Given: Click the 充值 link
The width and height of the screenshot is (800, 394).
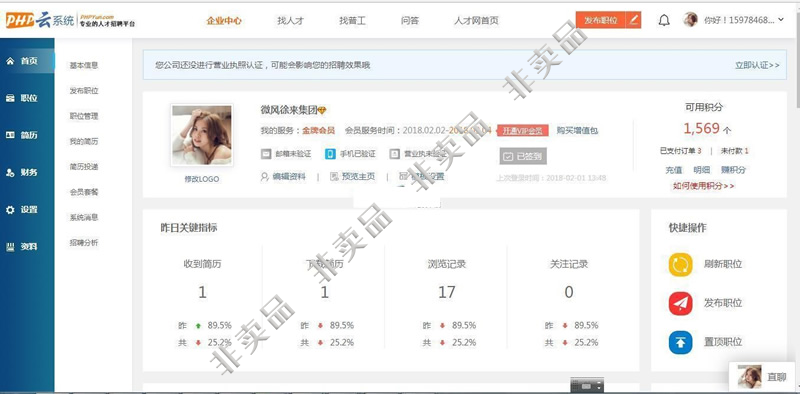Looking at the screenshot, I should [x=674, y=170].
